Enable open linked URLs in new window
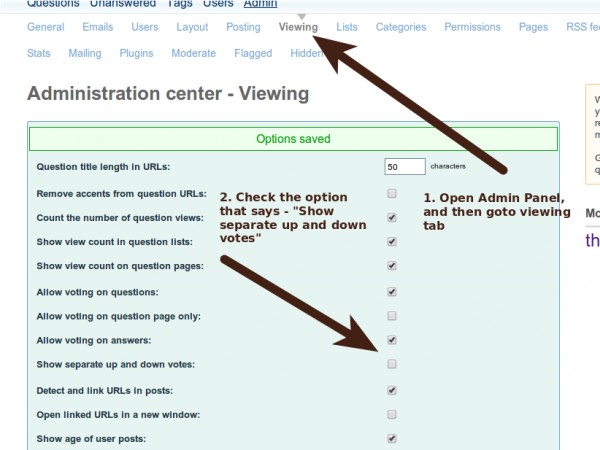This screenshot has width=600, height=450. (392, 414)
